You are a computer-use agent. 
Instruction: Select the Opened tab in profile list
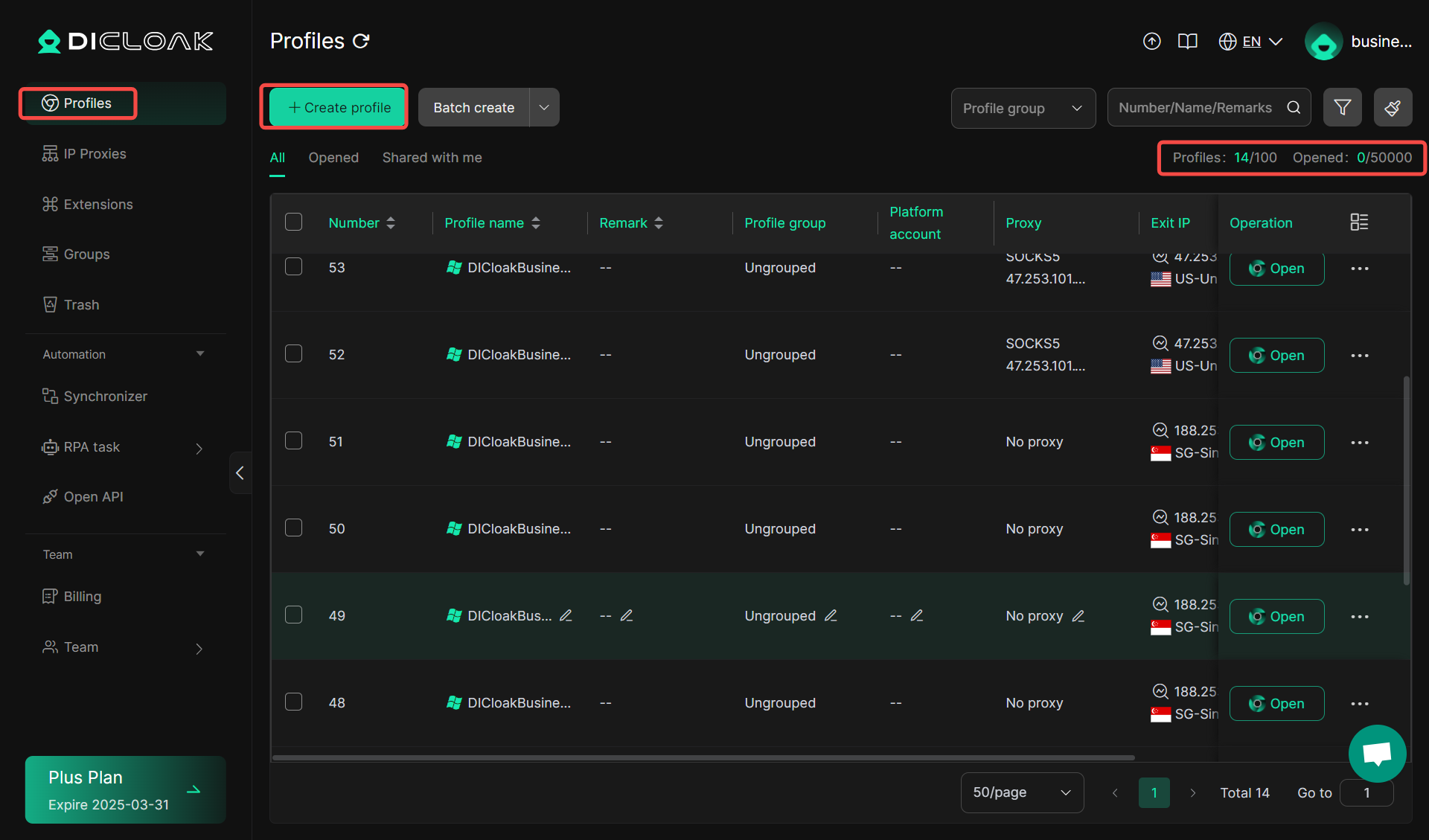point(333,157)
